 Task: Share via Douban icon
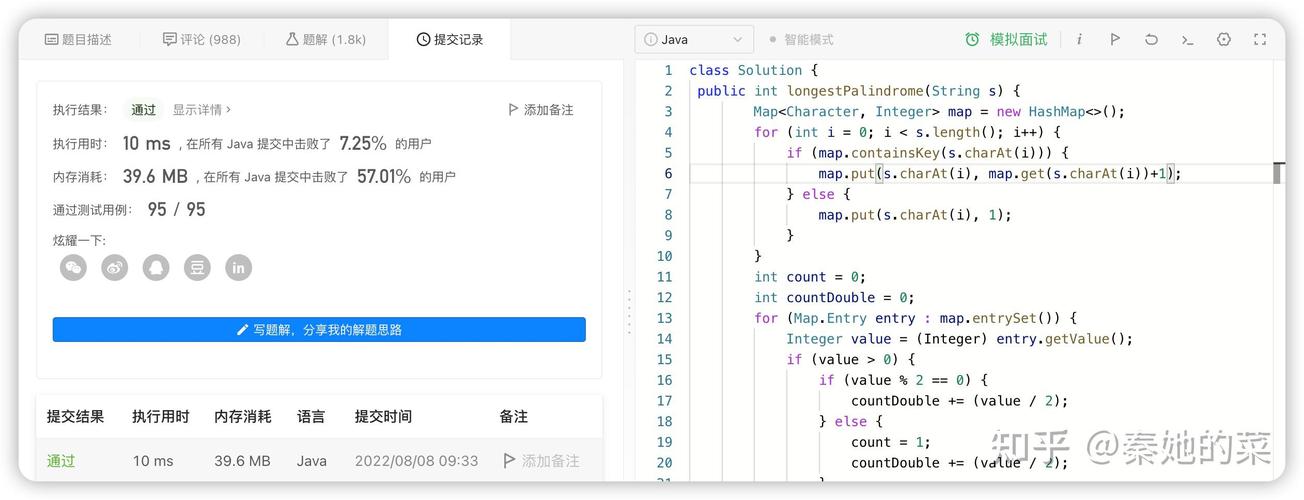point(197,267)
